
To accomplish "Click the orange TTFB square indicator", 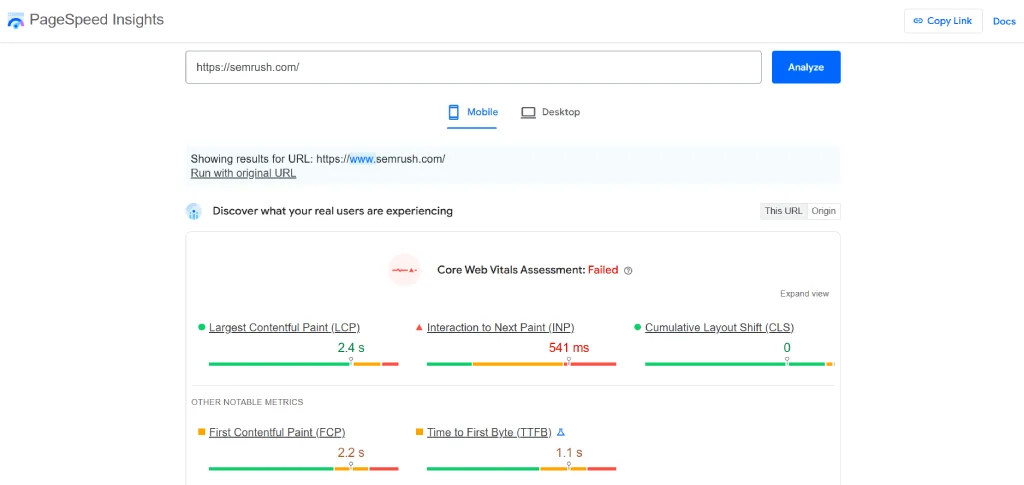I will click(x=419, y=432).
